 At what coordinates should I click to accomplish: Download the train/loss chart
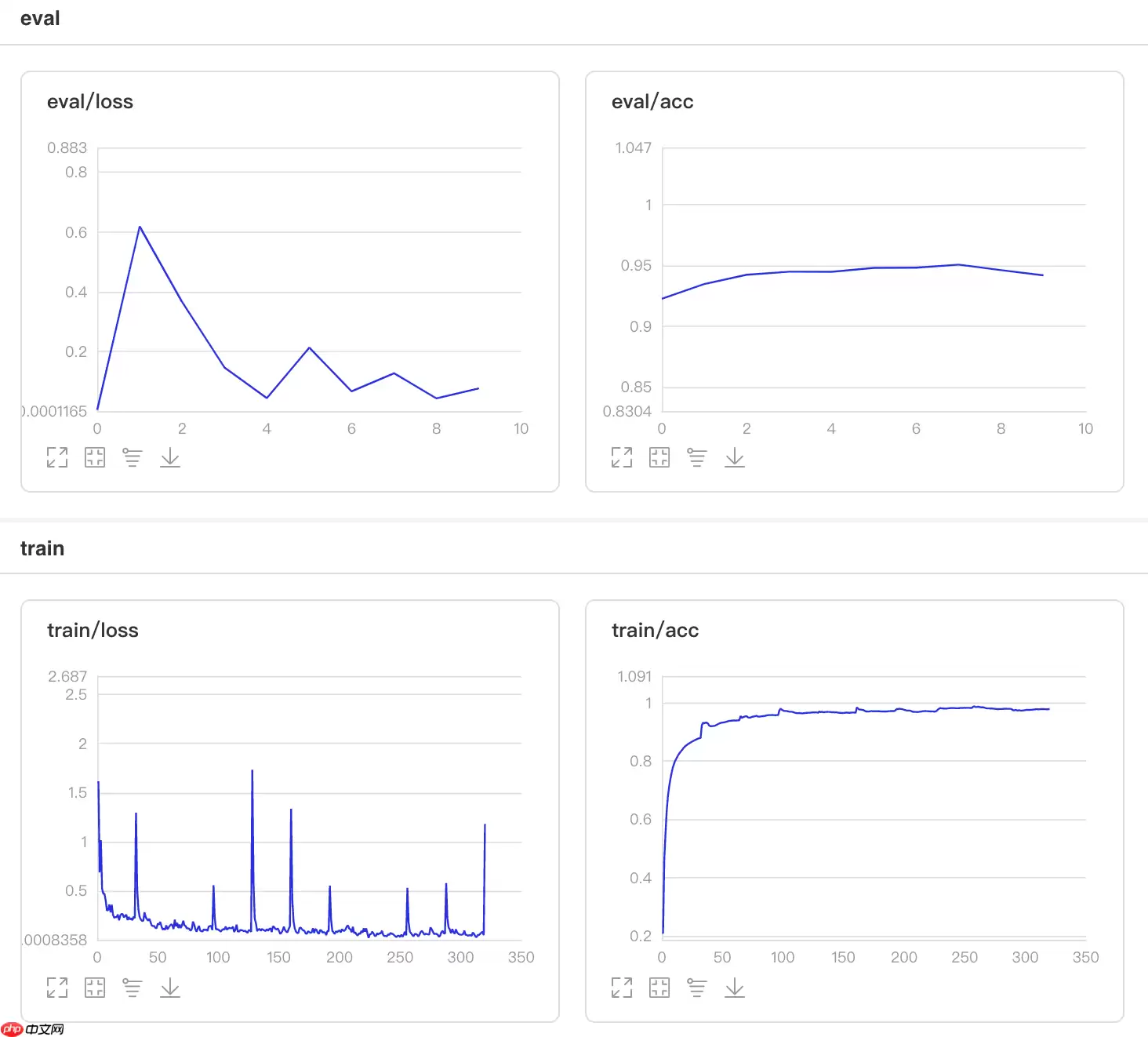(x=170, y=988)
